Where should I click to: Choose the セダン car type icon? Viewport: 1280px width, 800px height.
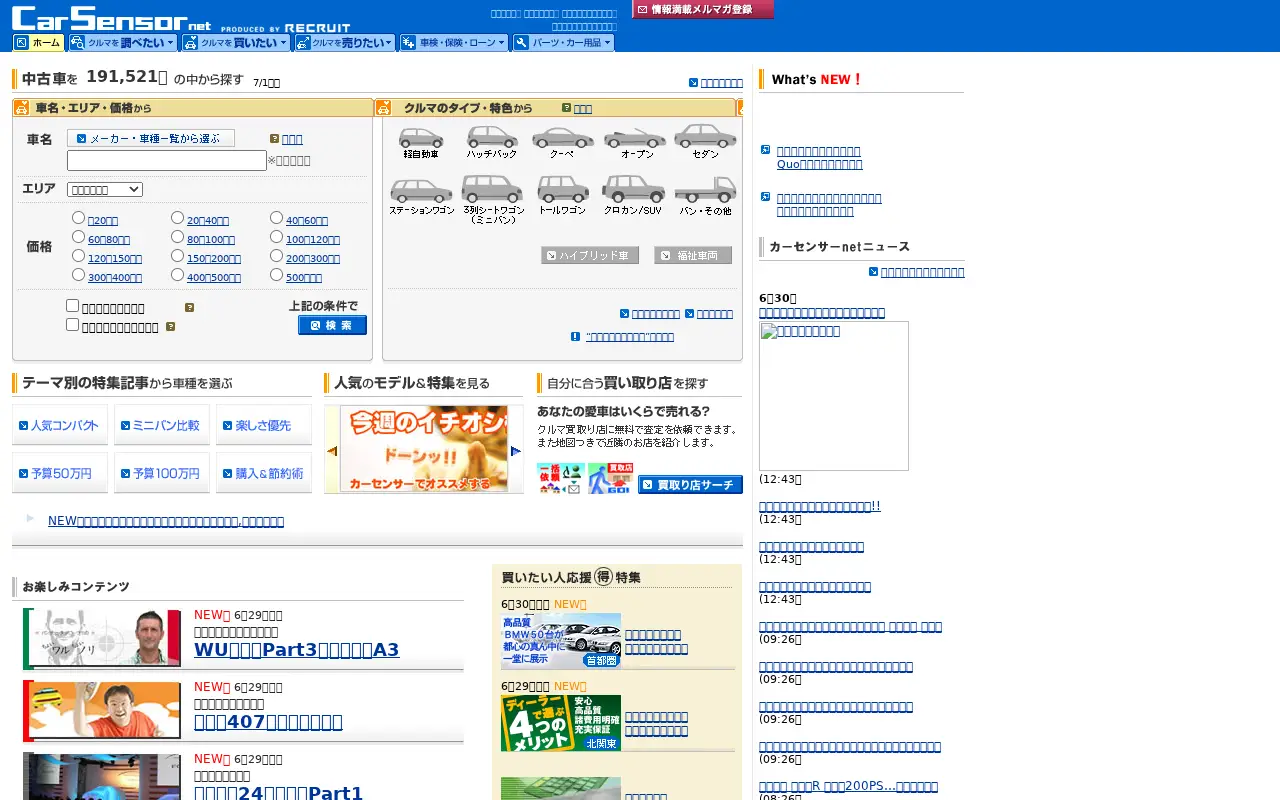(x=705, y=142)
